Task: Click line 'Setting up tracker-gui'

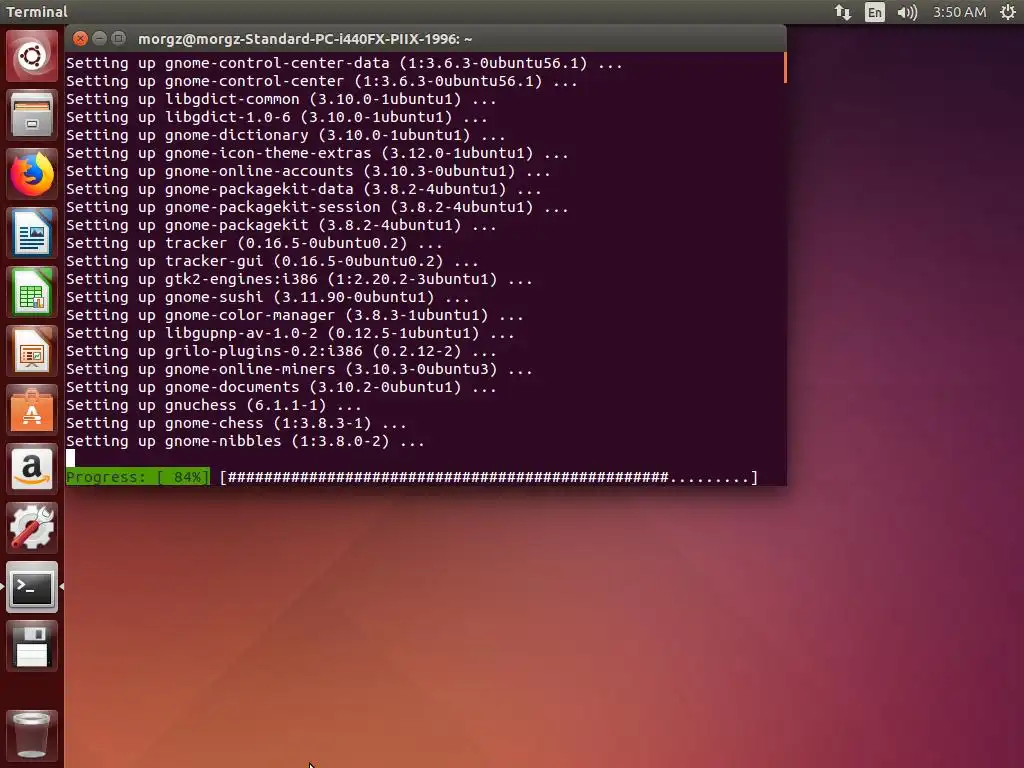Action: pos(272,261)
